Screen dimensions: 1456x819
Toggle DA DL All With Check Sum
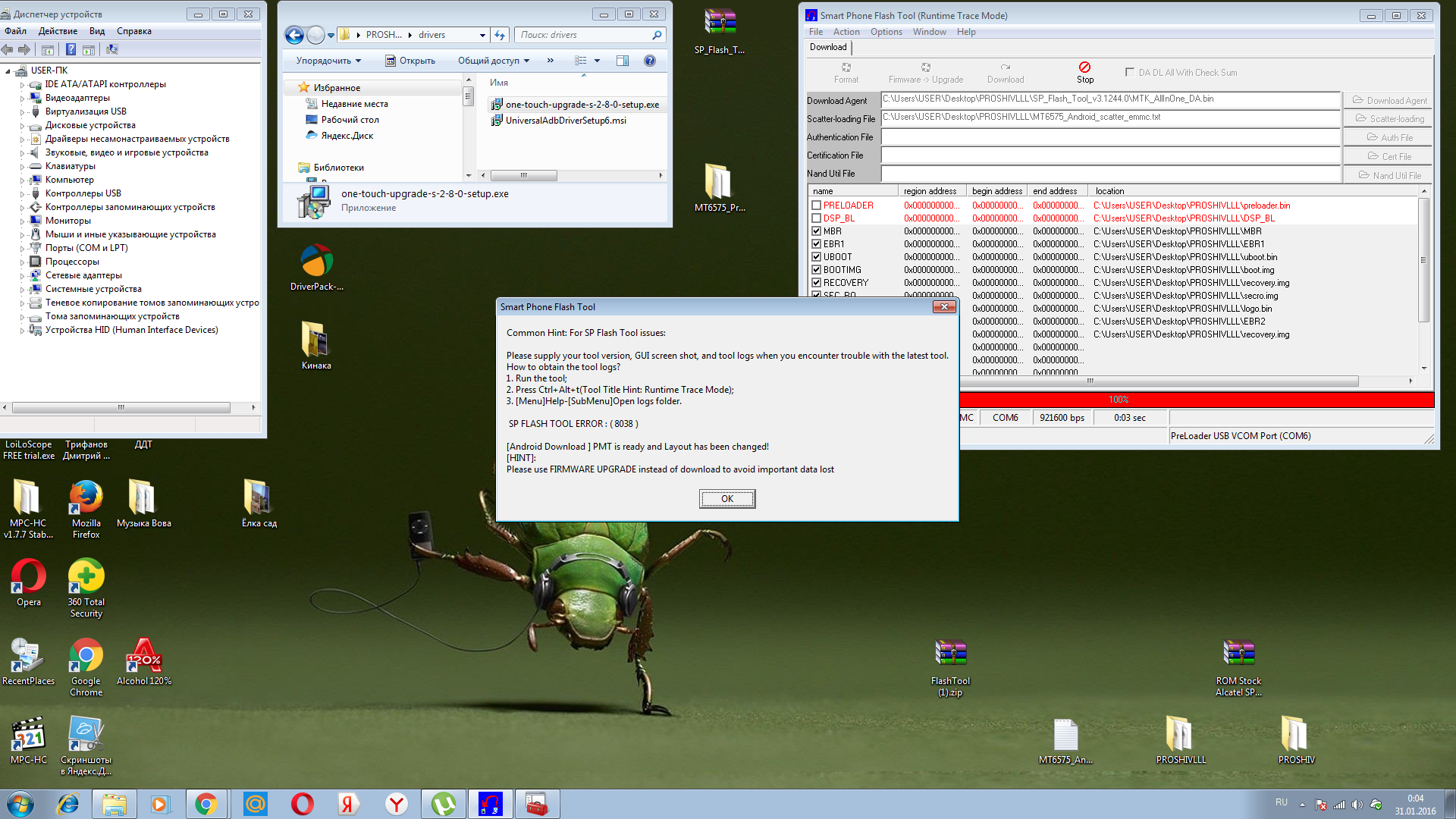click(1130, 73)
